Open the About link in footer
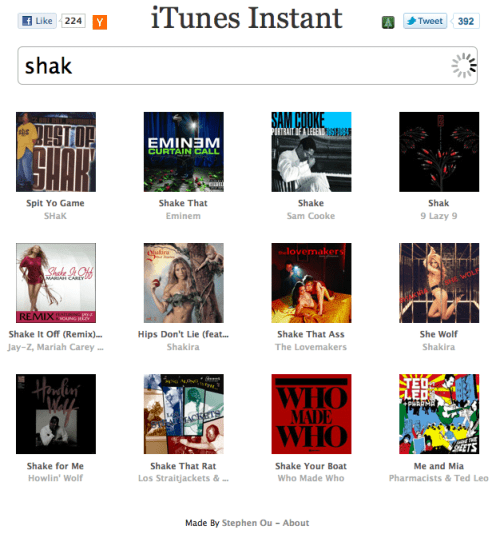This screenshot has width=500, height=538. click(296, 523)
